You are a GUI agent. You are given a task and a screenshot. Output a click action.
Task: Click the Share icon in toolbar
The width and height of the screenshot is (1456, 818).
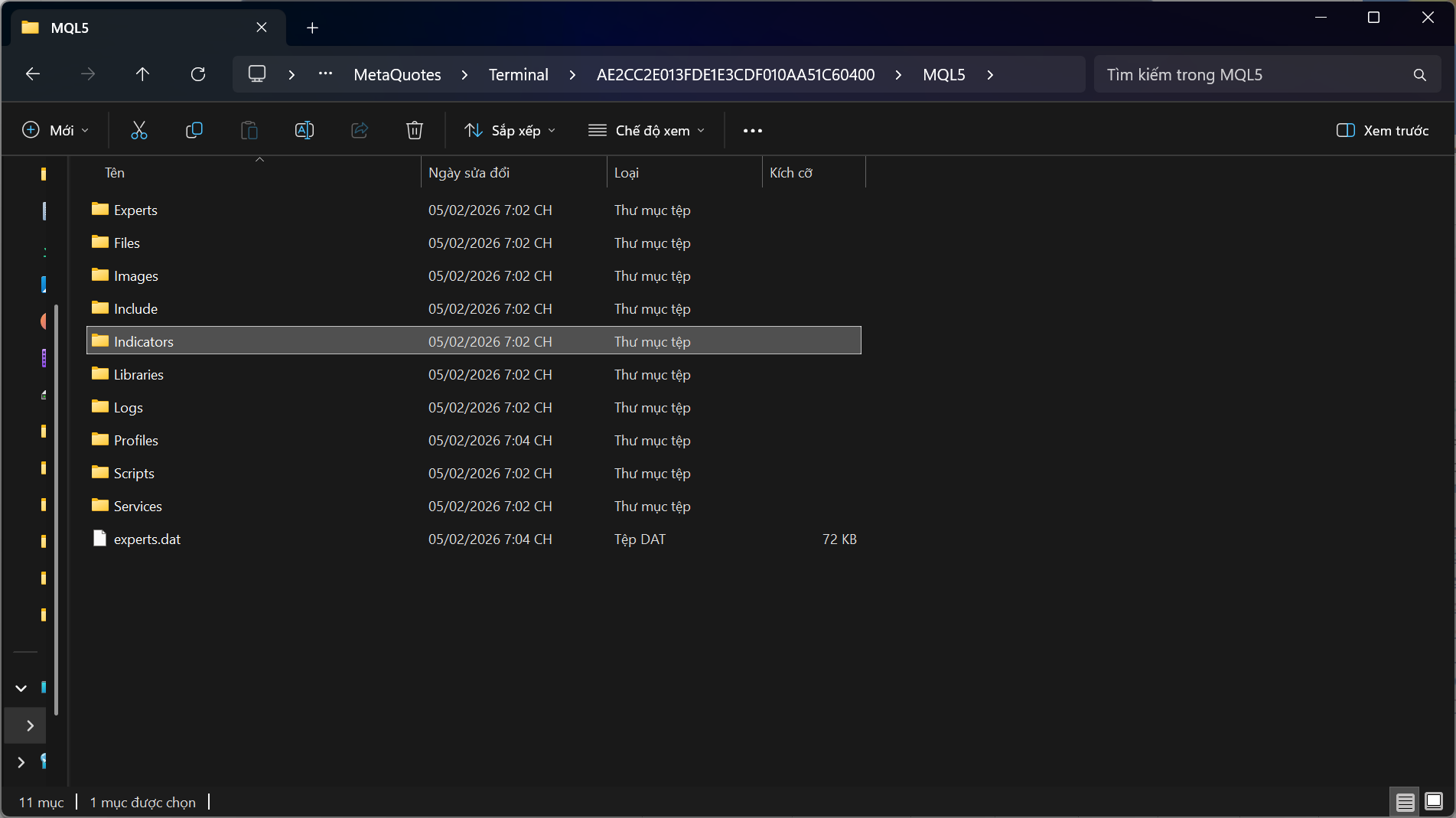[360, 130]
